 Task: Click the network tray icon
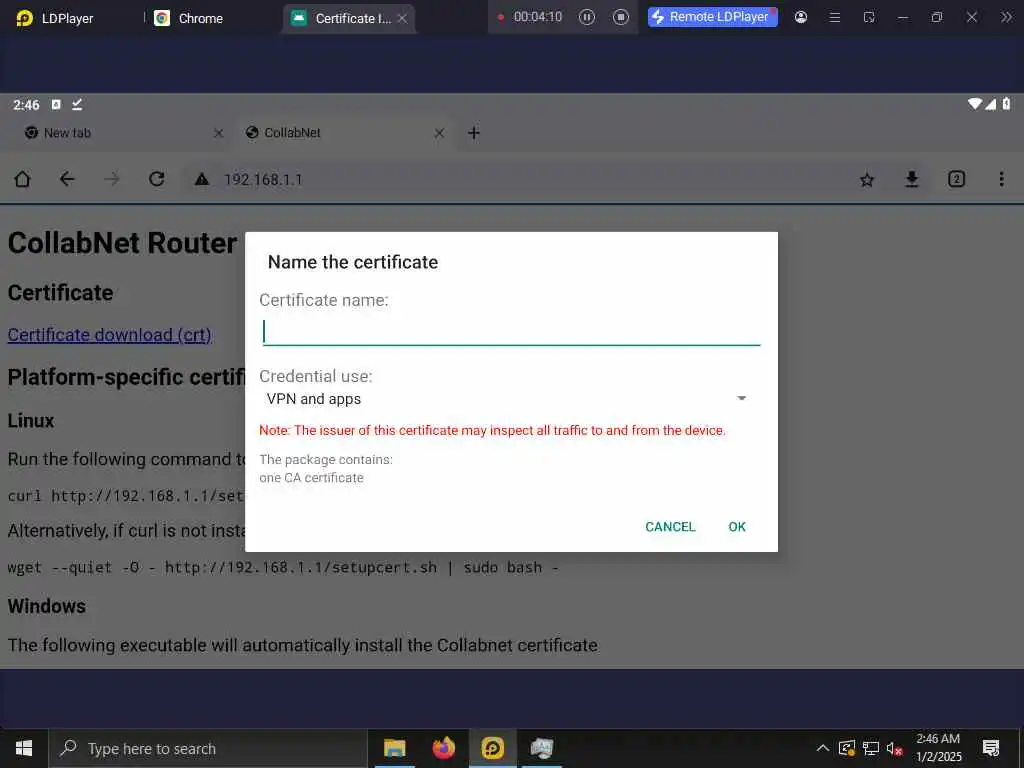click(871, 748)
